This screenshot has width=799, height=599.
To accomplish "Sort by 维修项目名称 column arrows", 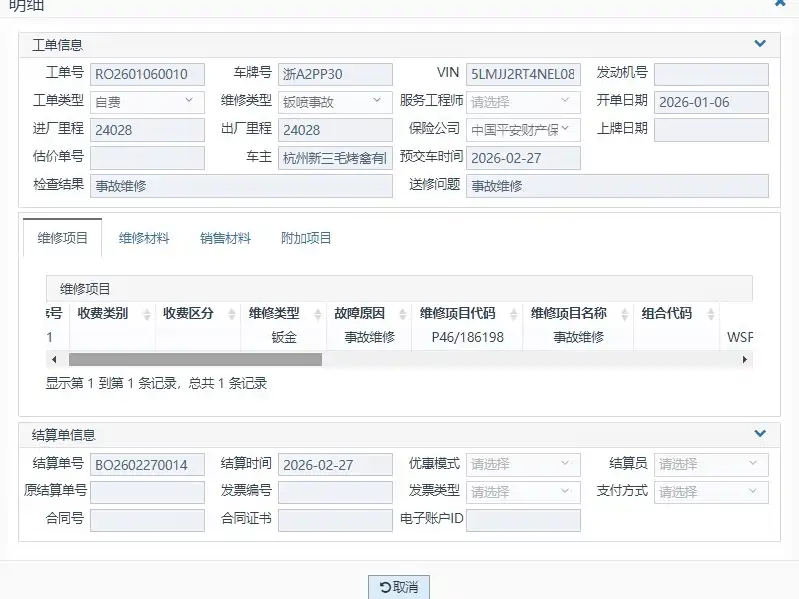I will [625, 314].
